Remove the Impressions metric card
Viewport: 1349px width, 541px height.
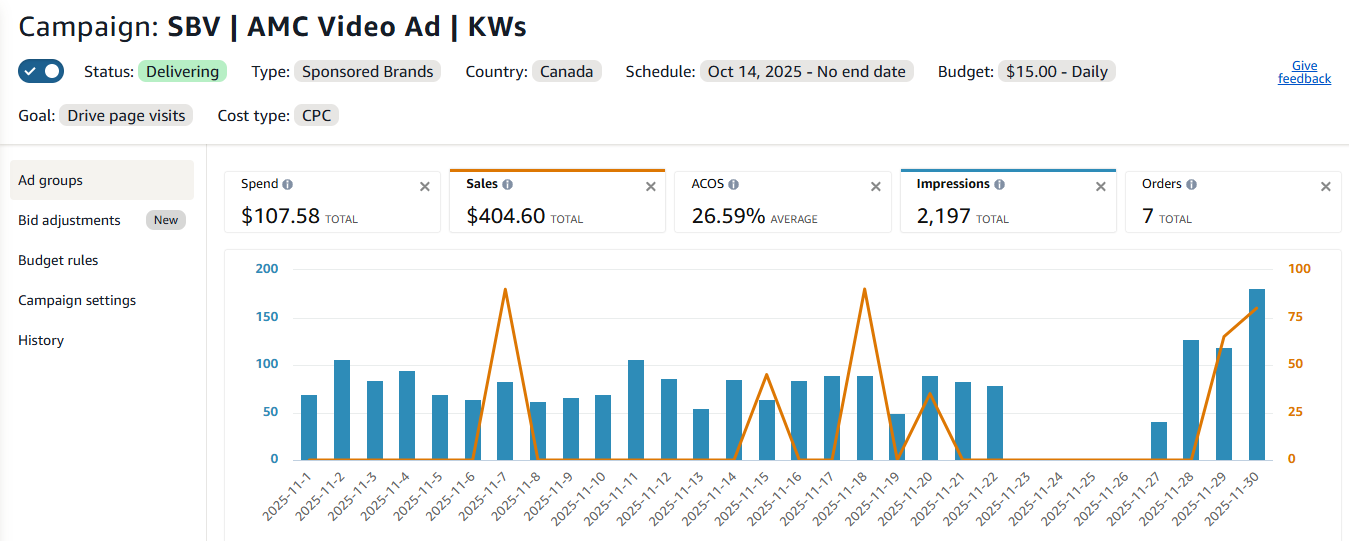(x=1101, y=186)
